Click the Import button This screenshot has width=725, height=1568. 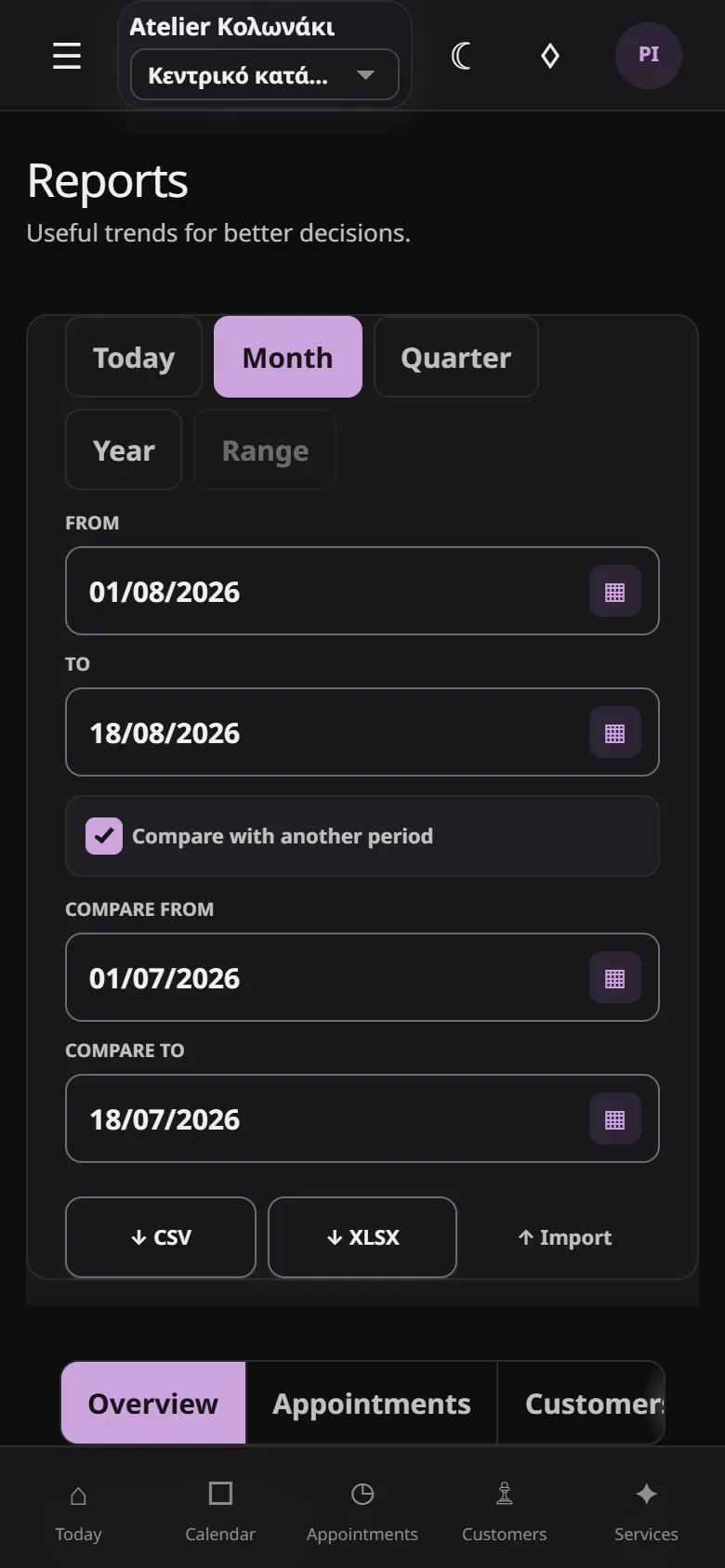[x=565, y=1237]
